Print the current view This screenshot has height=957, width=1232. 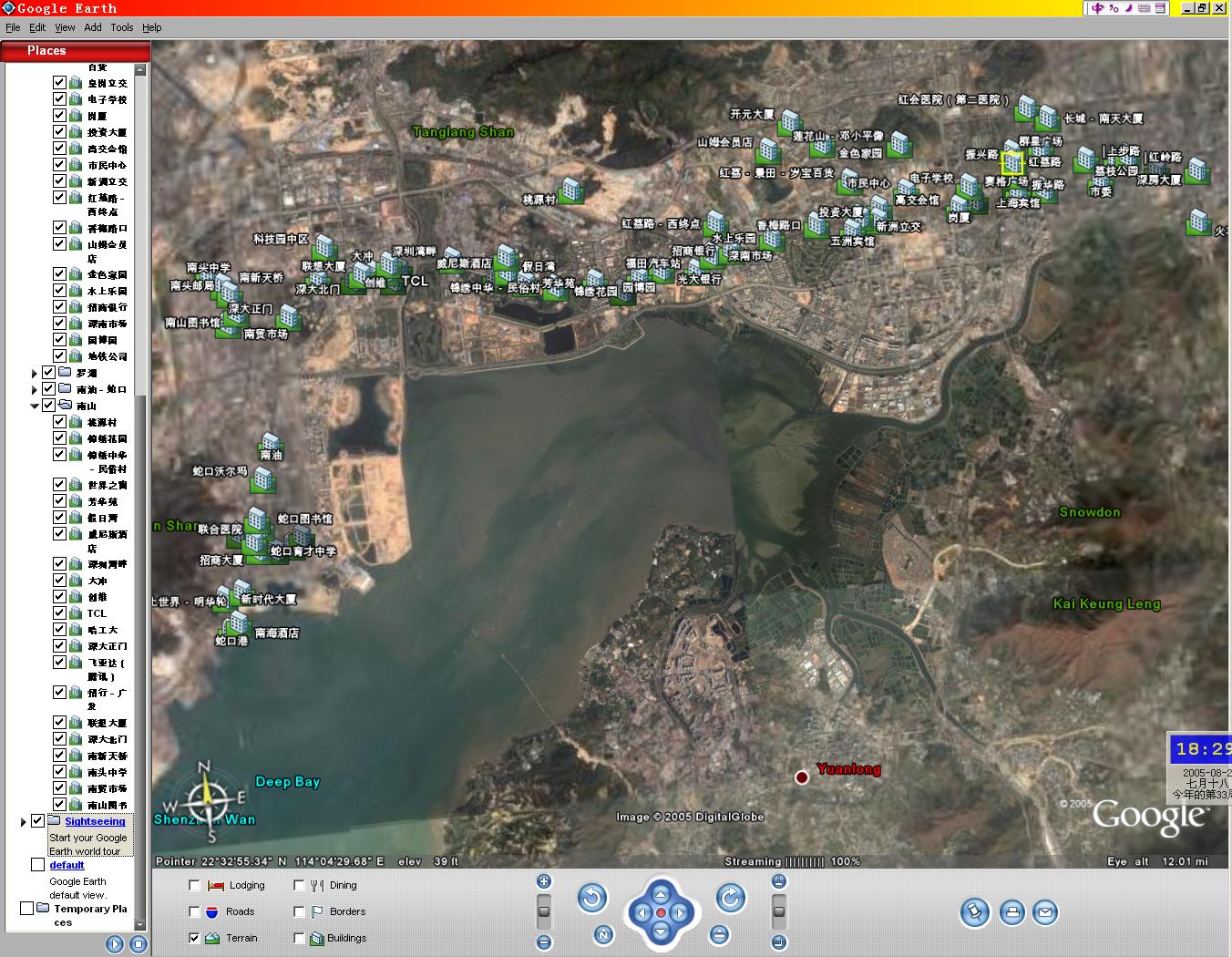(1011, 912)
